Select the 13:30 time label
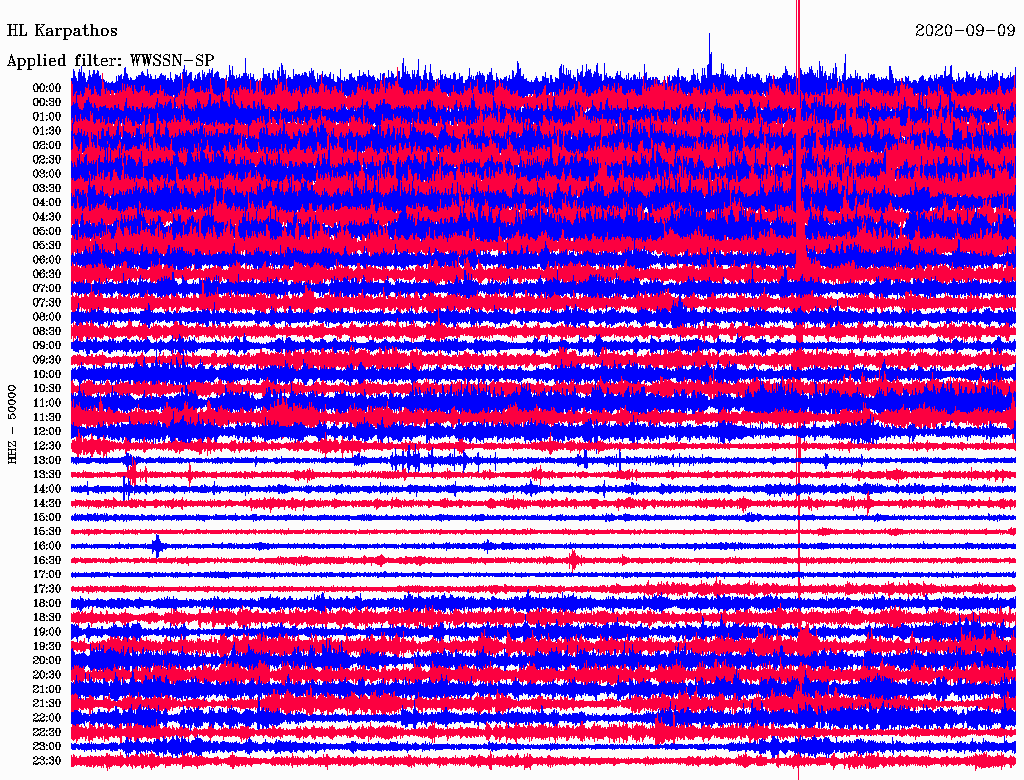The height and width of the screenshot is (780, 1024). [x=47, y=475]
